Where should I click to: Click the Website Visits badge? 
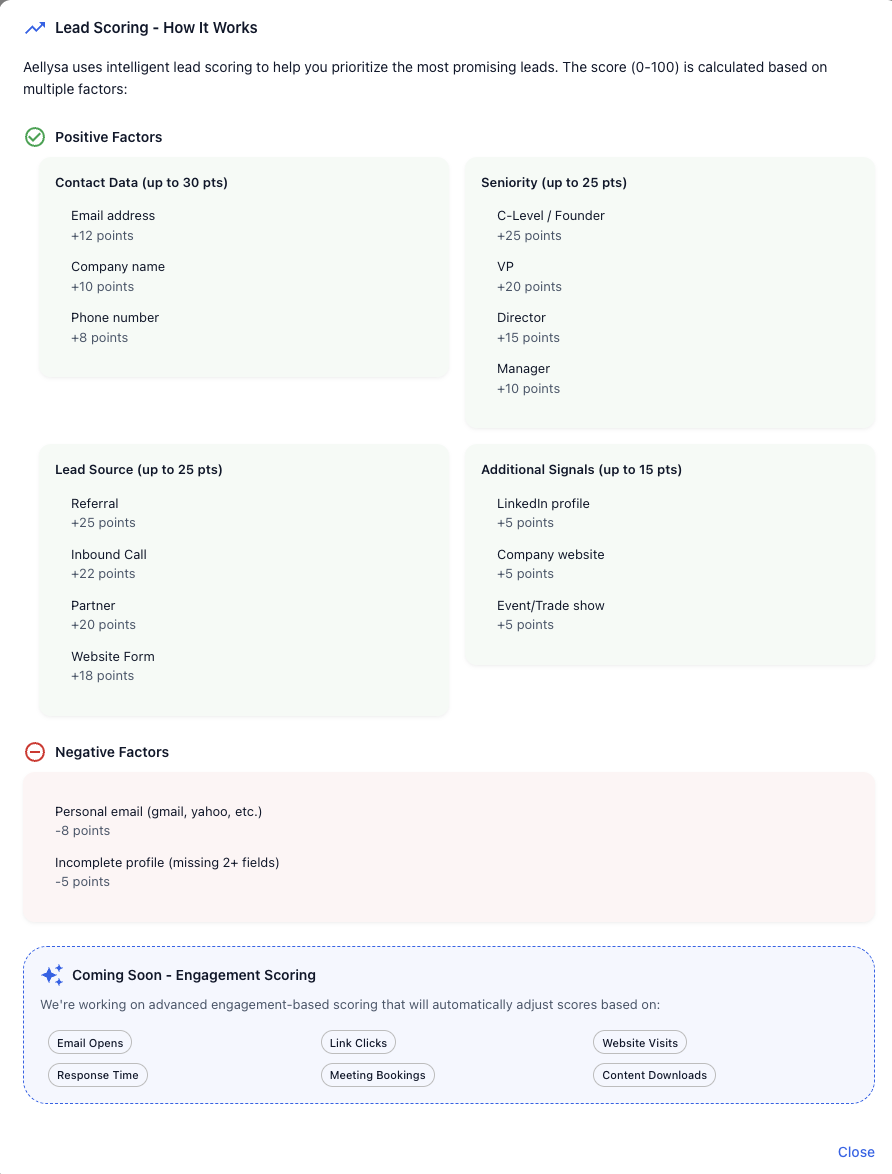[640, 1043]
